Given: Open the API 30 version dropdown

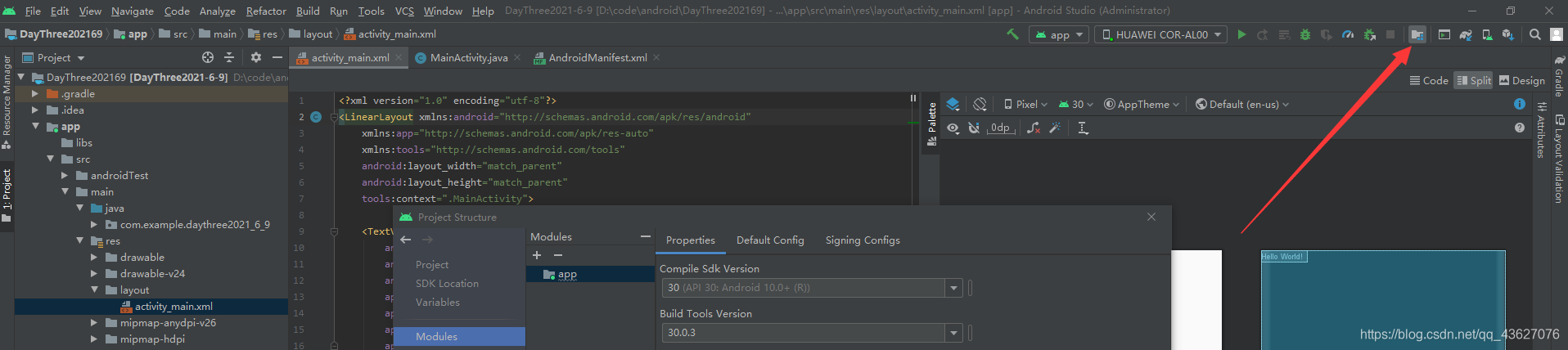Looking at the screenshot, I should coord(1075,104).
